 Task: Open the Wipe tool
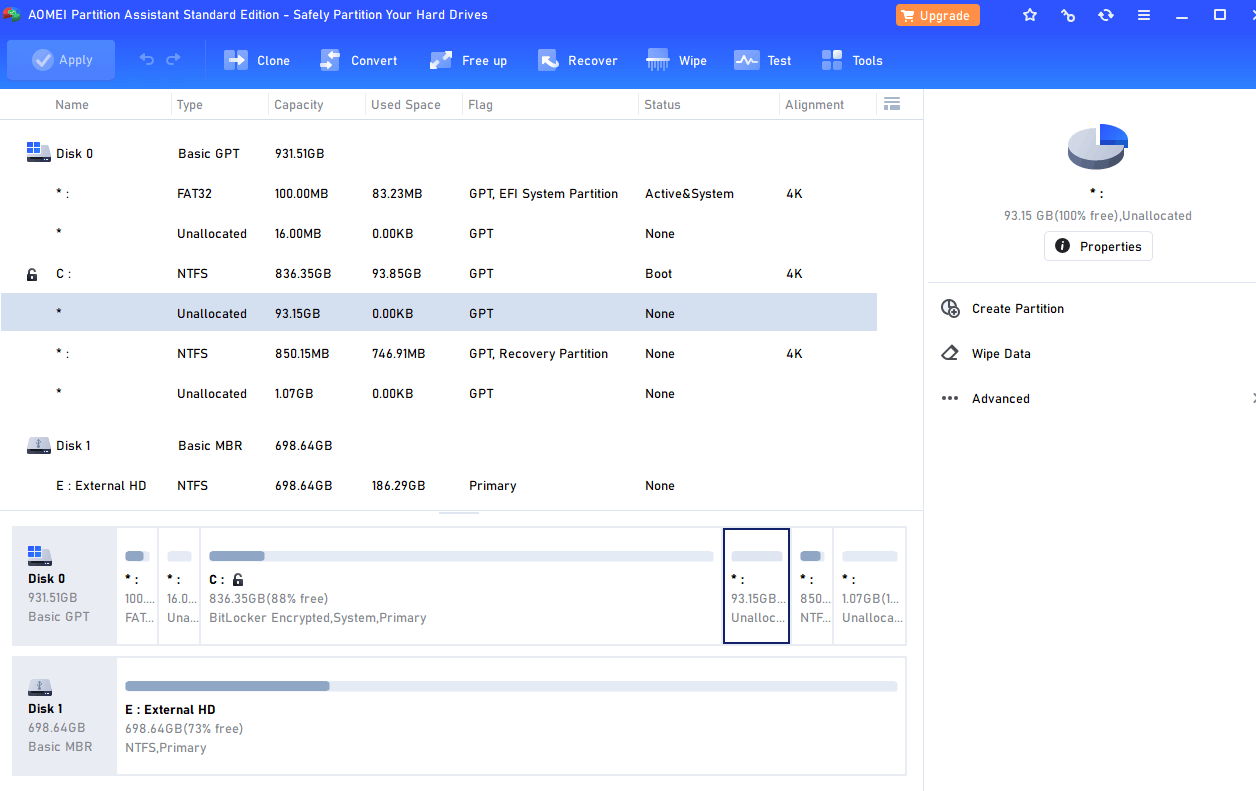(677, 60)
